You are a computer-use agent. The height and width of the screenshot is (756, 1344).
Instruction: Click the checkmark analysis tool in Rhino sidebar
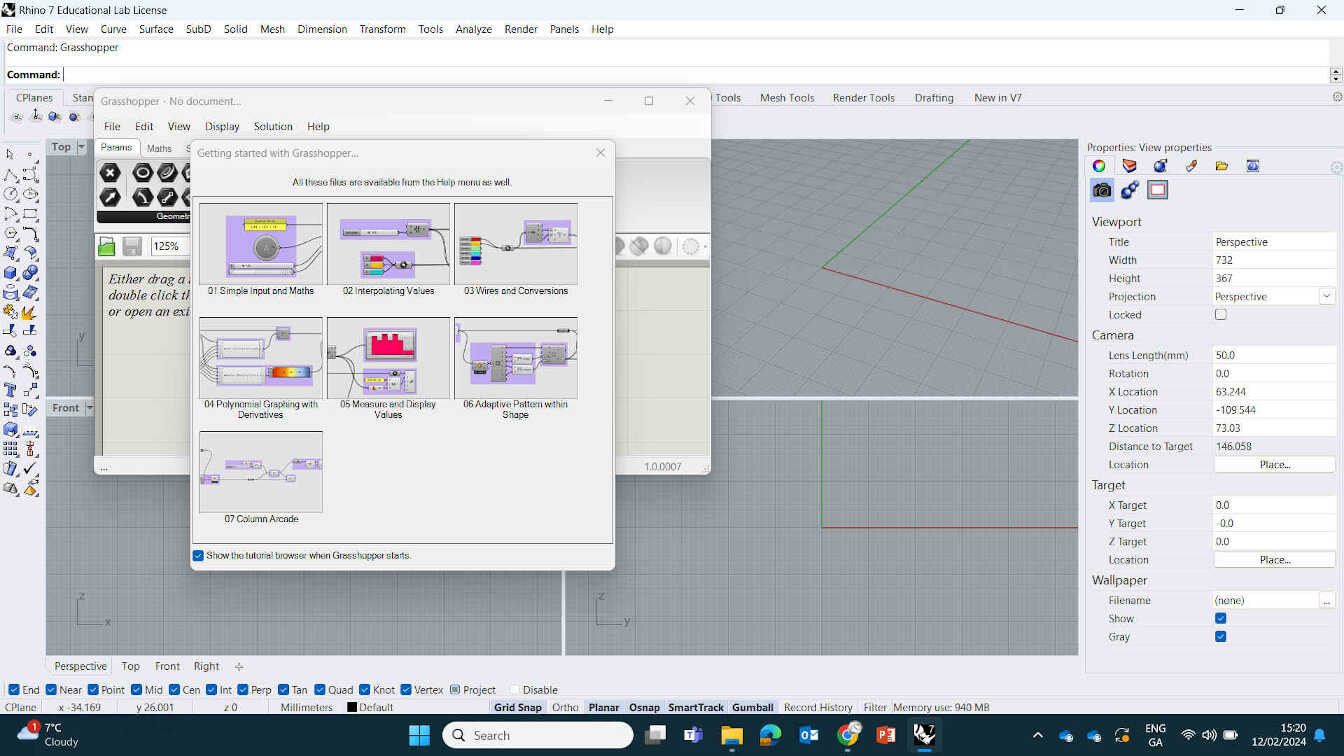click(30, 469)
